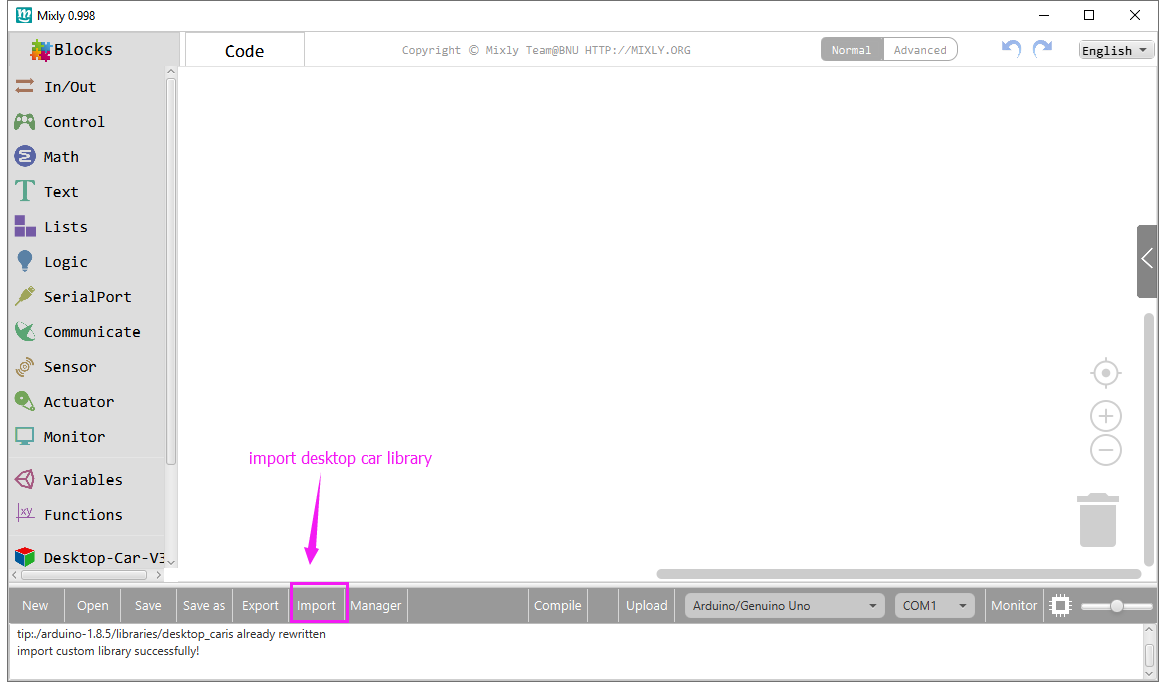Click the redo arrow icon

click(1043, 49)
